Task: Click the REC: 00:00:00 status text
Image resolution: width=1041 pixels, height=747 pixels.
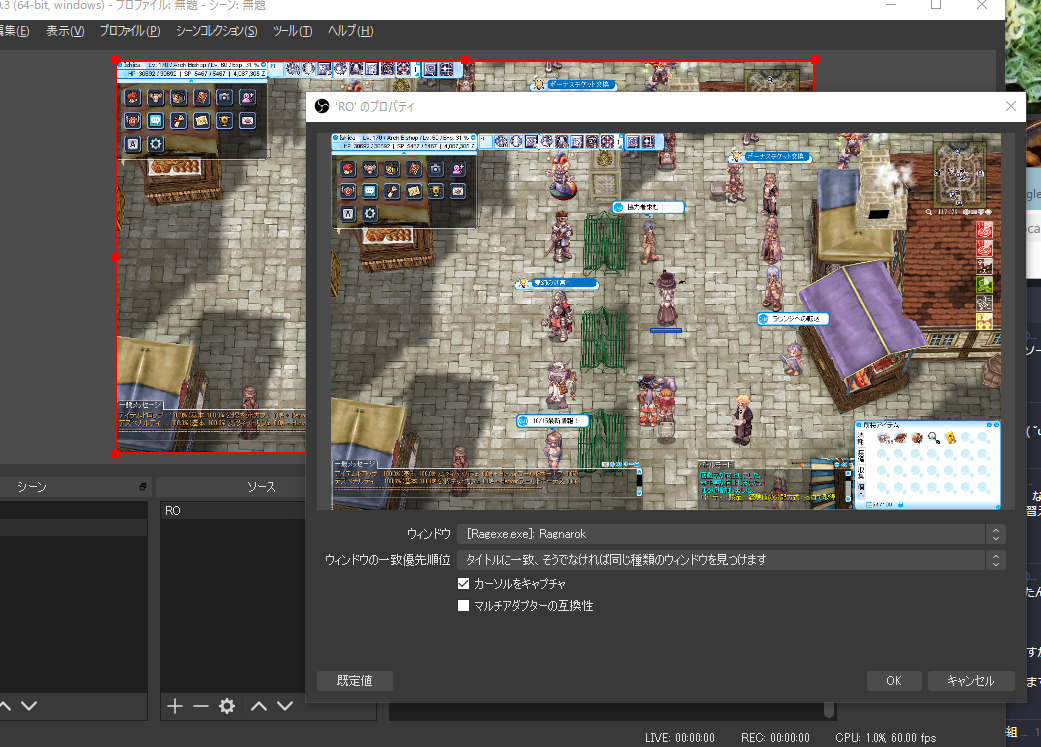Action: (x=775, y=738)
